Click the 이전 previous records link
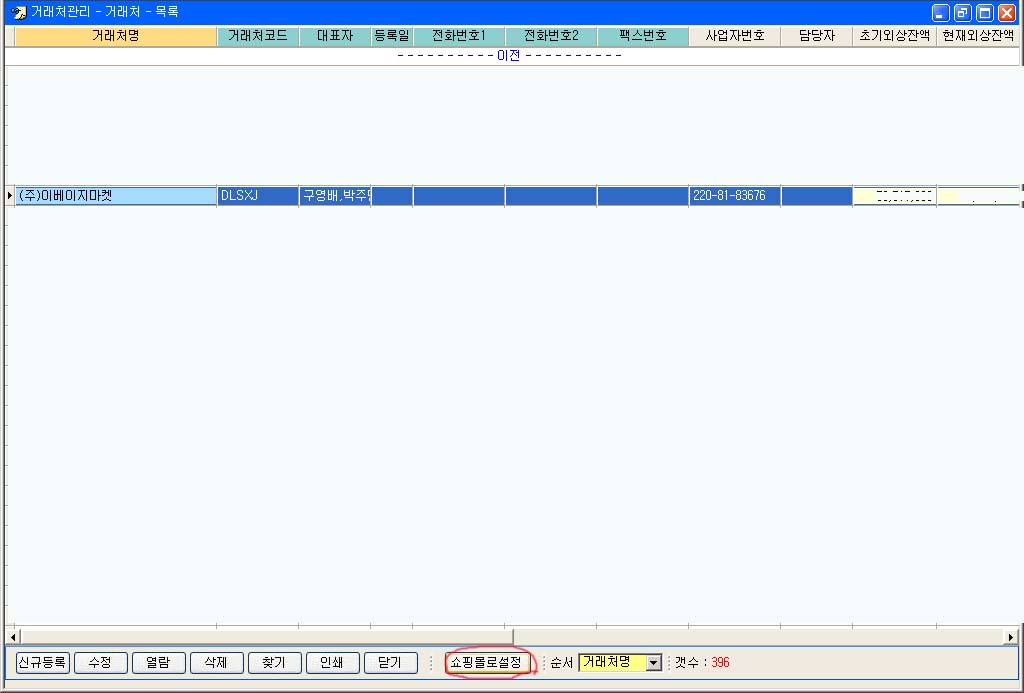Image resolution: width=1024 pixels, height=693 pixels. pyautogui.click(x=509, y=55)
